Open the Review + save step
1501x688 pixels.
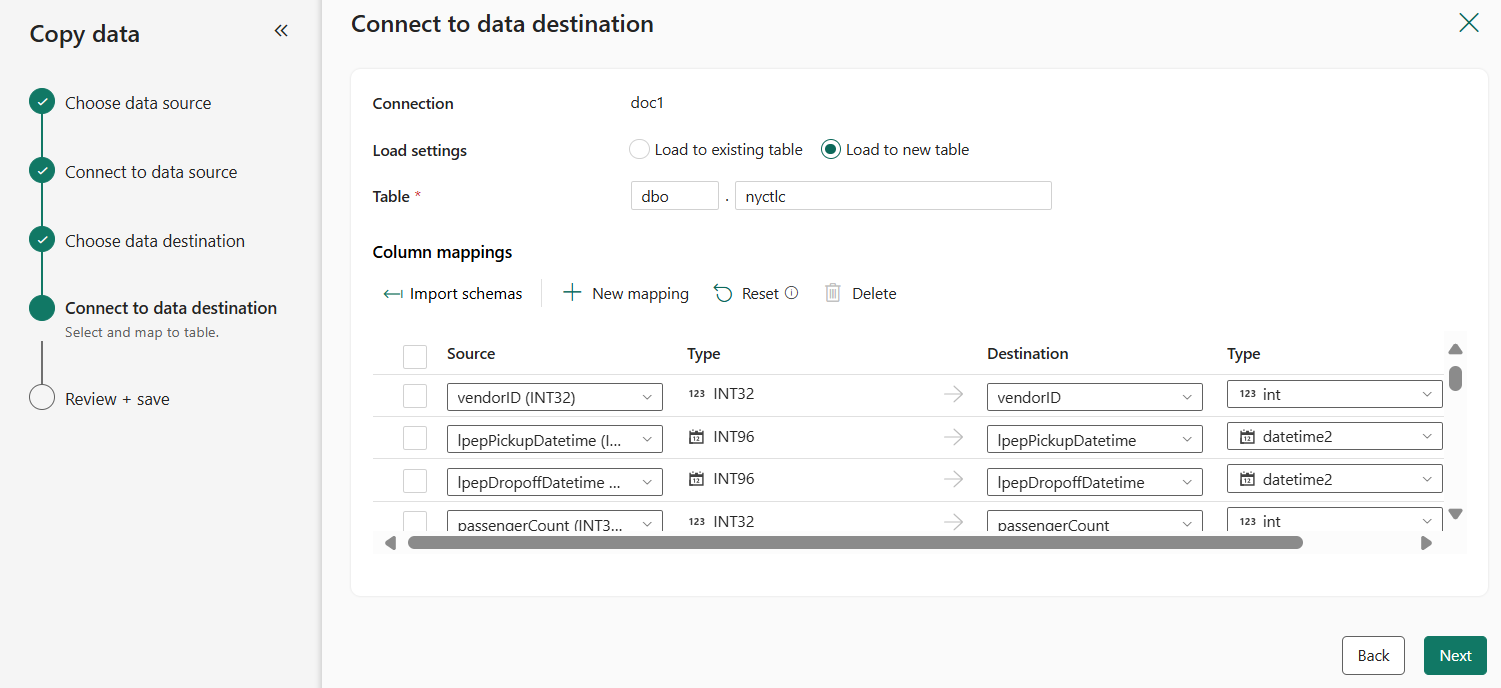coord(117,399)
